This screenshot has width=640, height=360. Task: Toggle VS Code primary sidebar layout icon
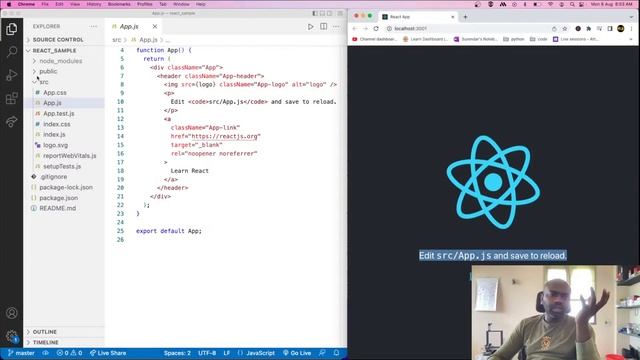(x=315, y=13)
